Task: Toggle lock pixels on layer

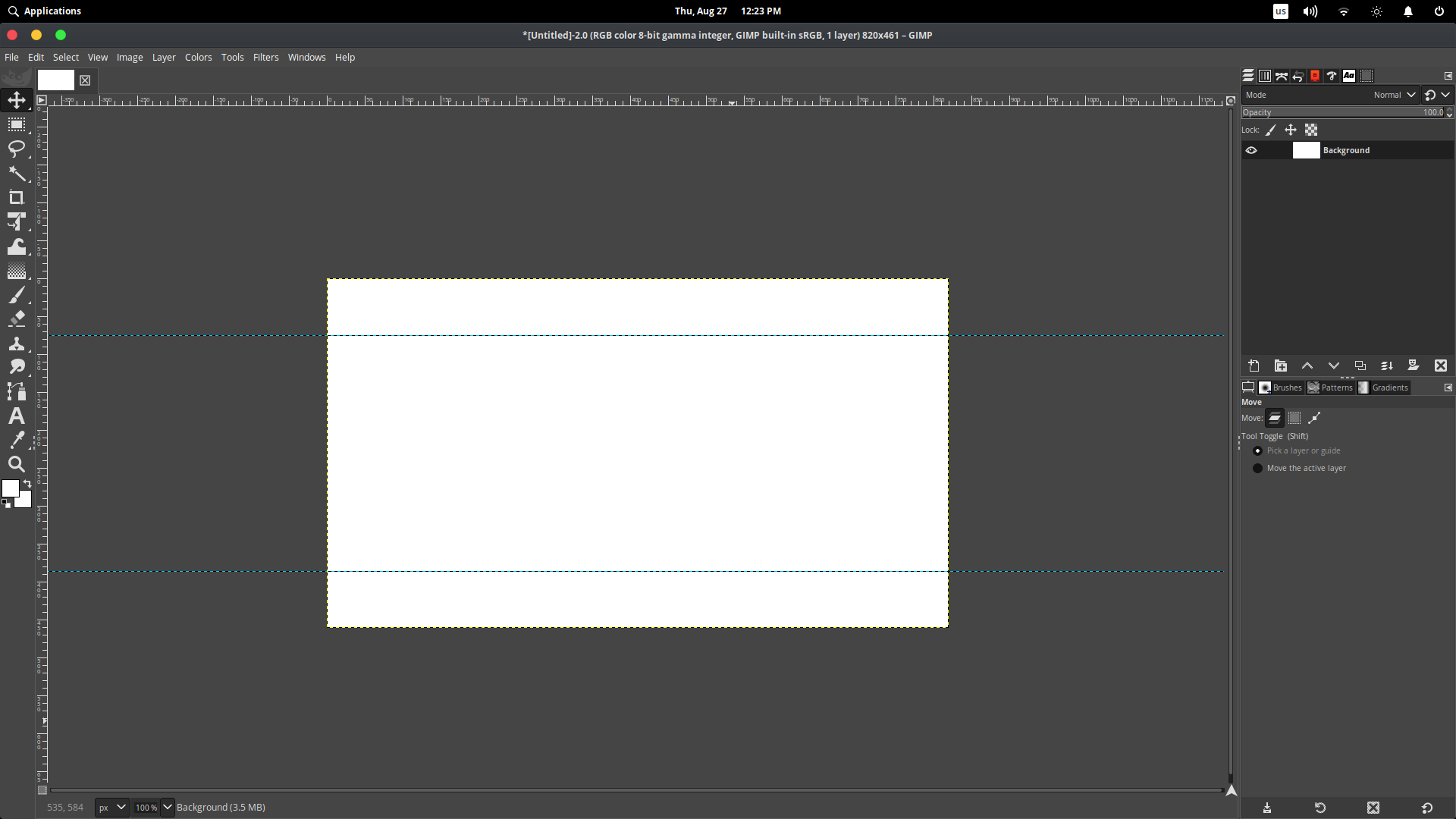Action: click(x=1270, y=129)
